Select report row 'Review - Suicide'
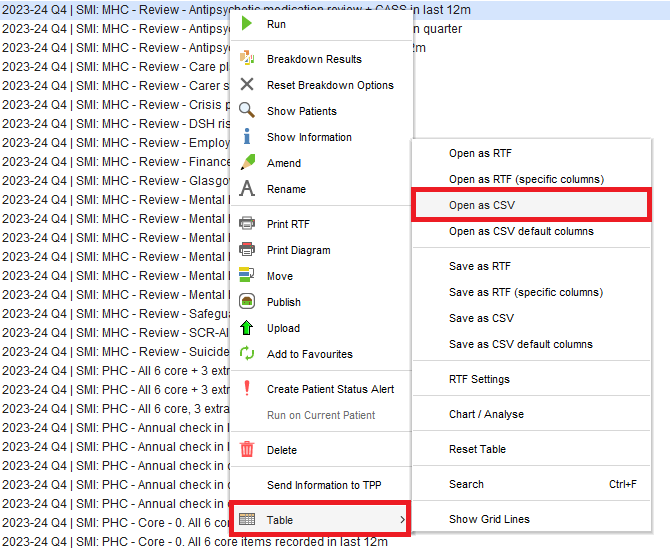This screenshot has width=670, height=554. (x=115, y=352)
